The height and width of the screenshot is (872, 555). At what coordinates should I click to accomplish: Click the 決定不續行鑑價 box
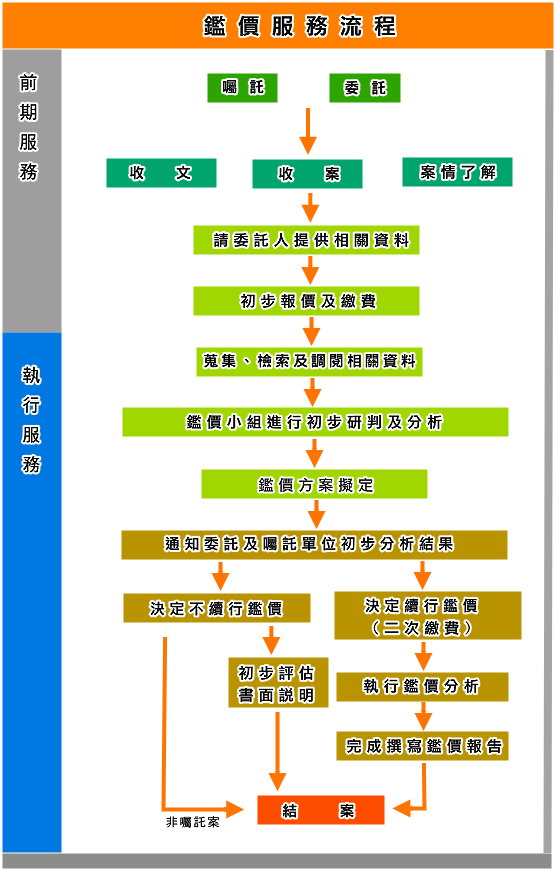point(217,608)
